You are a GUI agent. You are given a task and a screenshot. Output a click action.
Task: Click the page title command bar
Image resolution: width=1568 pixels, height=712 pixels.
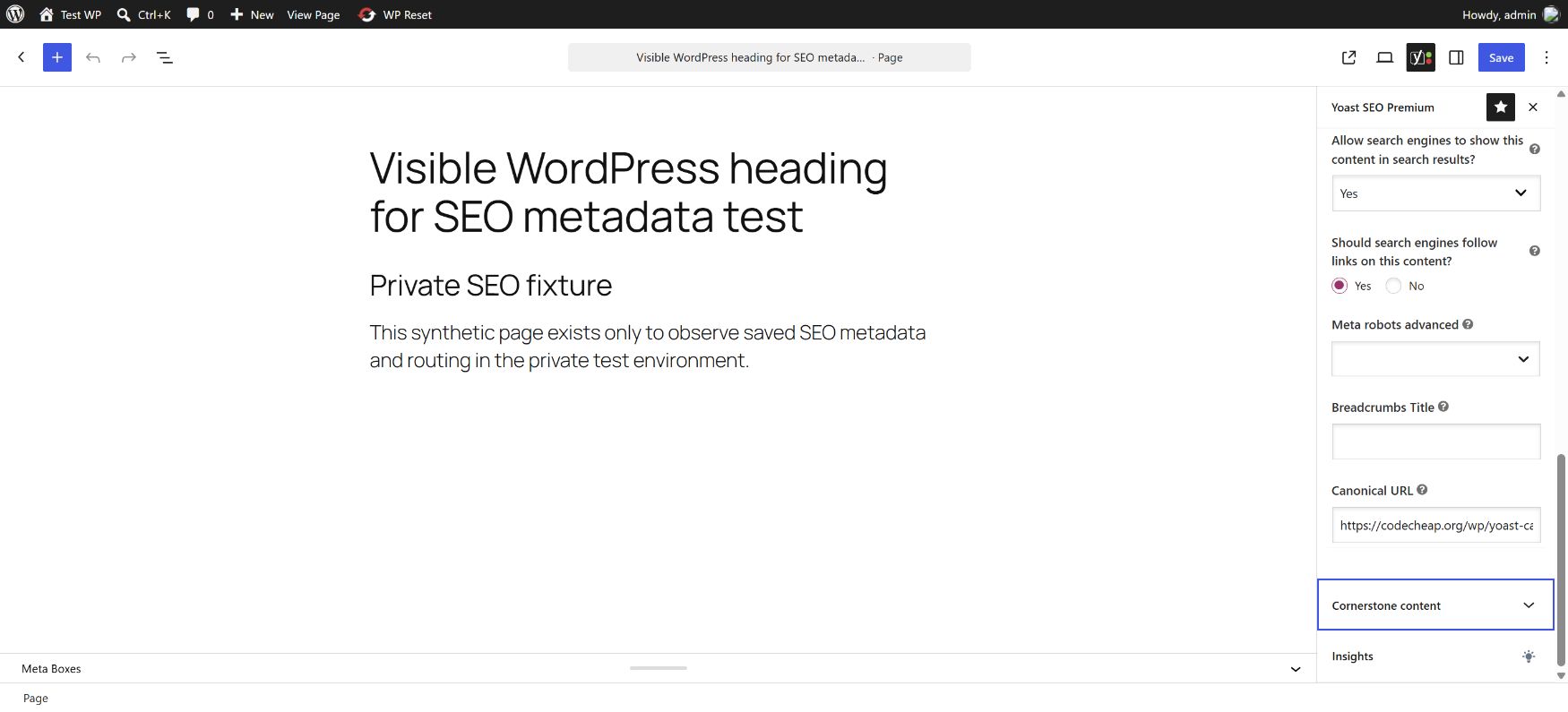point(770,57)
